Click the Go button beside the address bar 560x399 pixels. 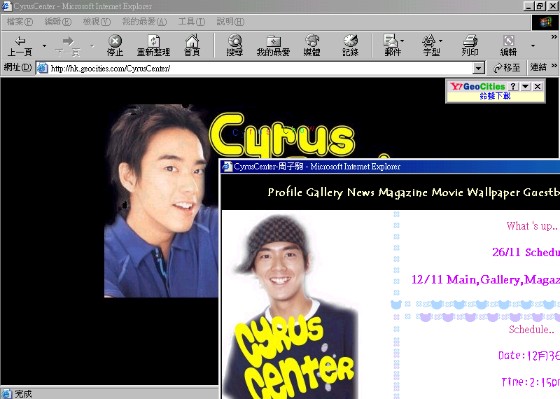(x=506, y=68)
